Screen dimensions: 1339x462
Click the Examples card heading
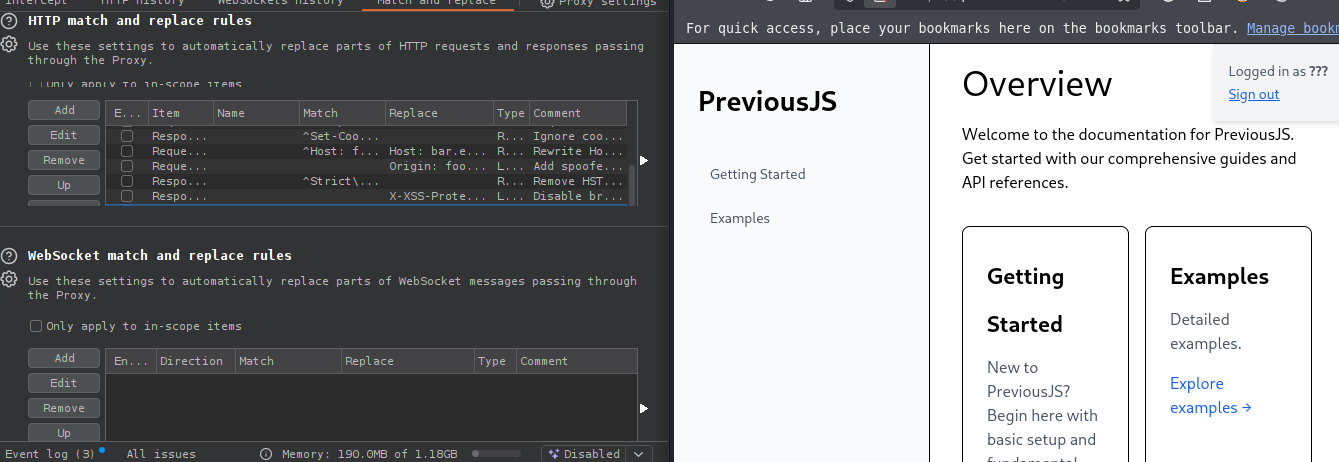[x=1219, y=276]
